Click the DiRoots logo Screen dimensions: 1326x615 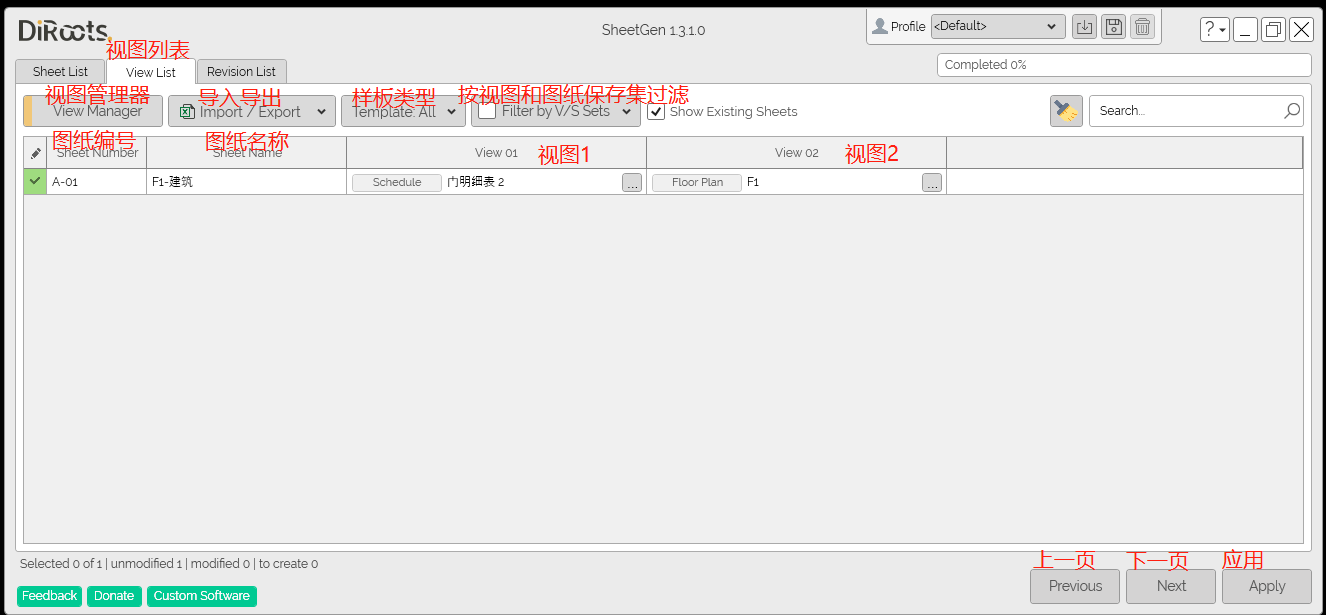[63, 31]
